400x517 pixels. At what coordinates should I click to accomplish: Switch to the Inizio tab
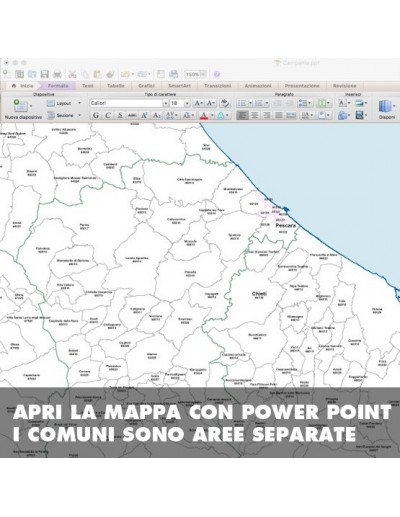[x=23, y=86]
